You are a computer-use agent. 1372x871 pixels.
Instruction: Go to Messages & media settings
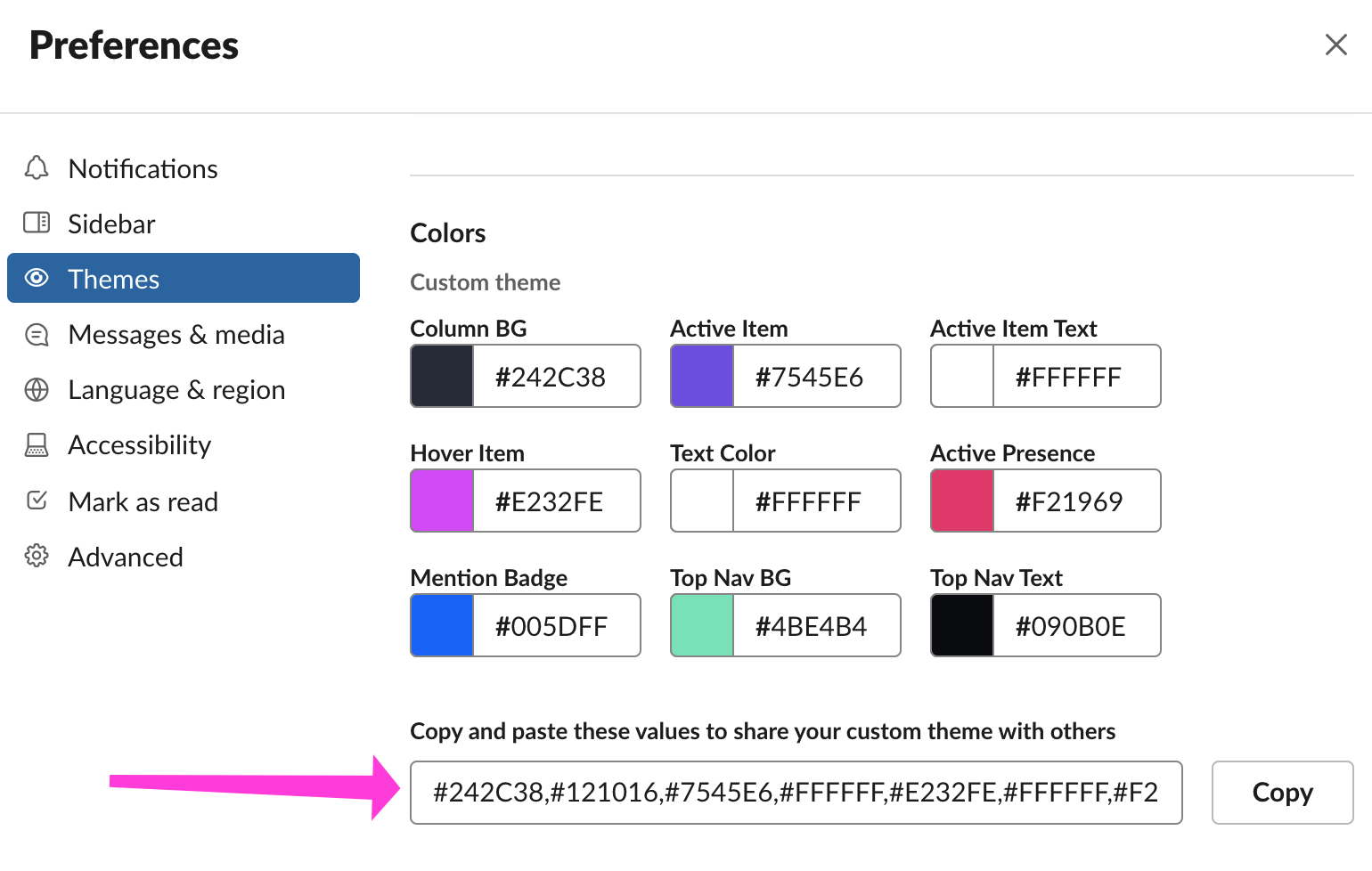(x=176, y=335)
